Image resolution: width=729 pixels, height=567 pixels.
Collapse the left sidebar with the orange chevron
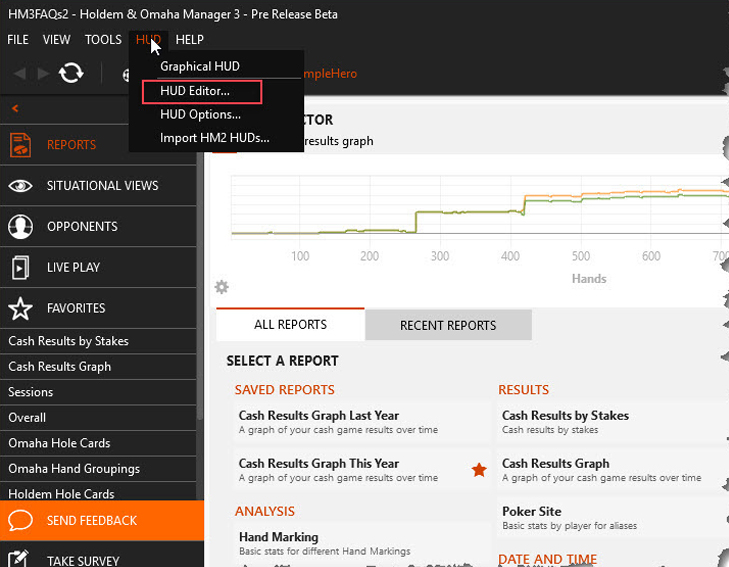15,108
